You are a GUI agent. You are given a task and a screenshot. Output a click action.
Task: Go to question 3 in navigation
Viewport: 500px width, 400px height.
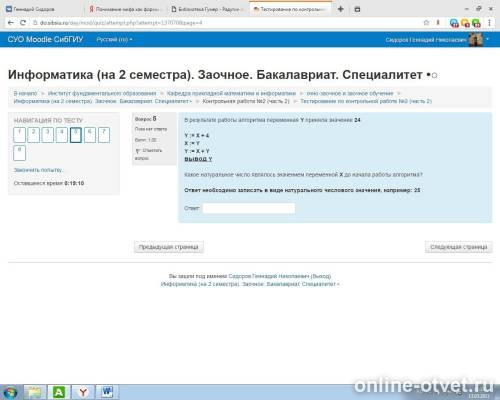pyautogui.click(x=47, y=135)
